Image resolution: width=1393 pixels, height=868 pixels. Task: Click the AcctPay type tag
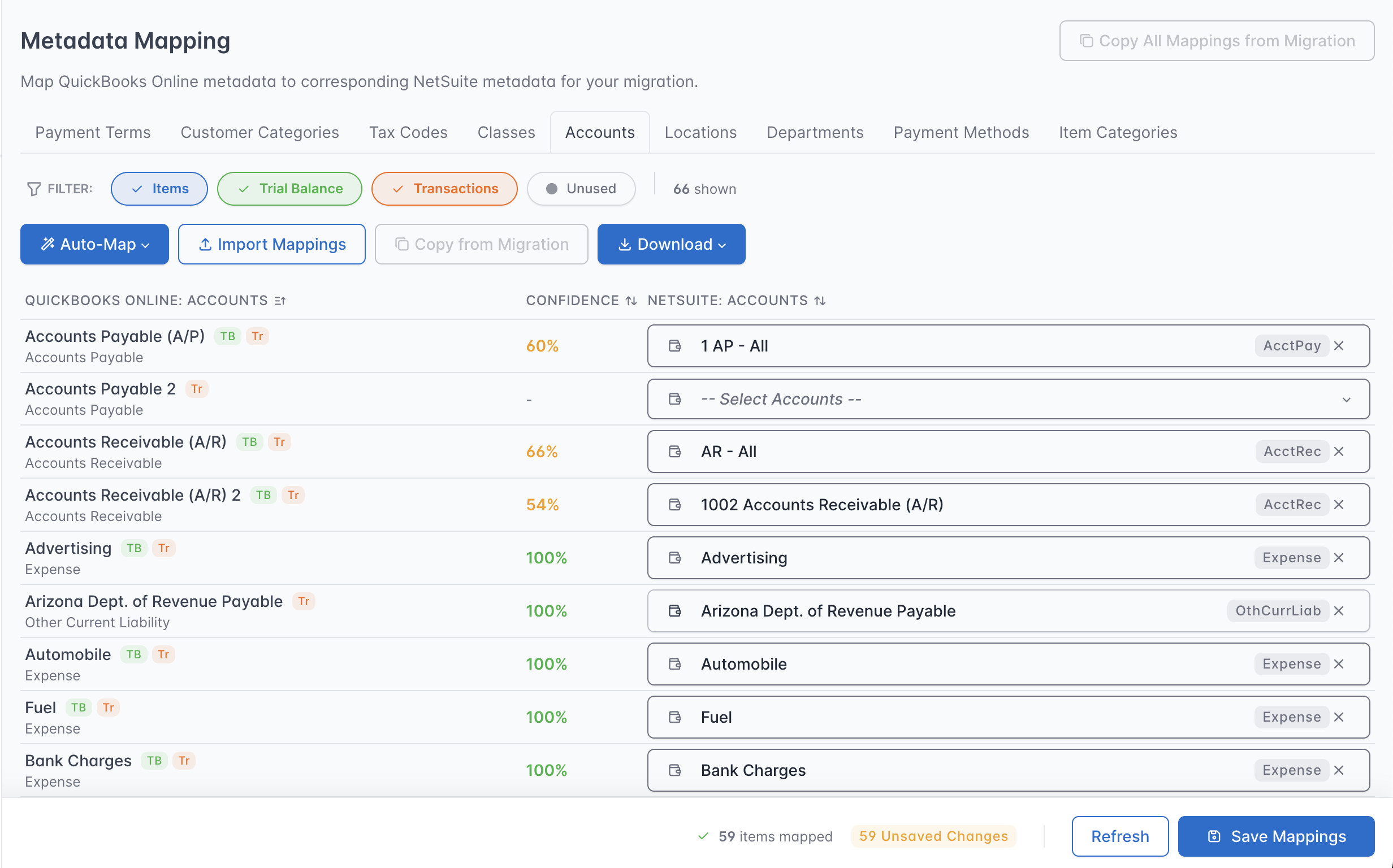point(1292,346)
